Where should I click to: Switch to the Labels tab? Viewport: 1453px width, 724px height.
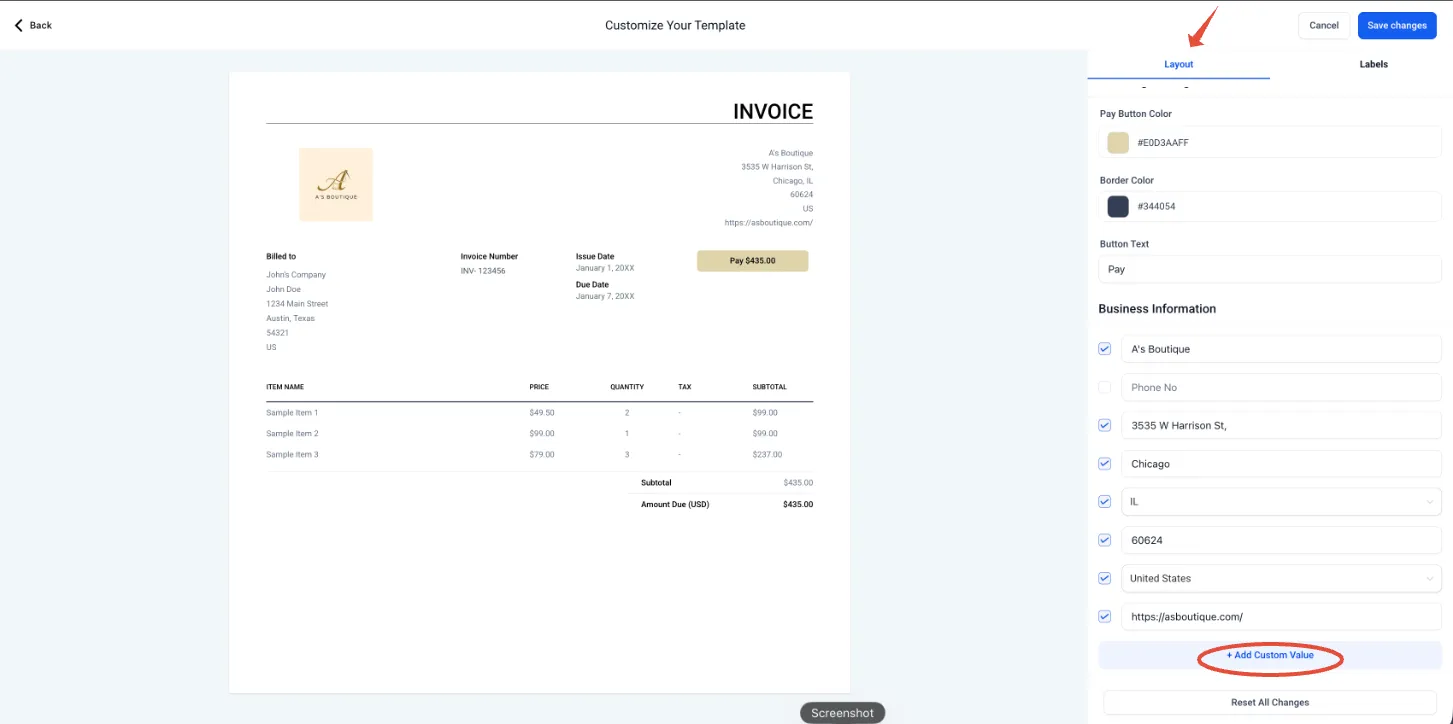coord(1373,64)
